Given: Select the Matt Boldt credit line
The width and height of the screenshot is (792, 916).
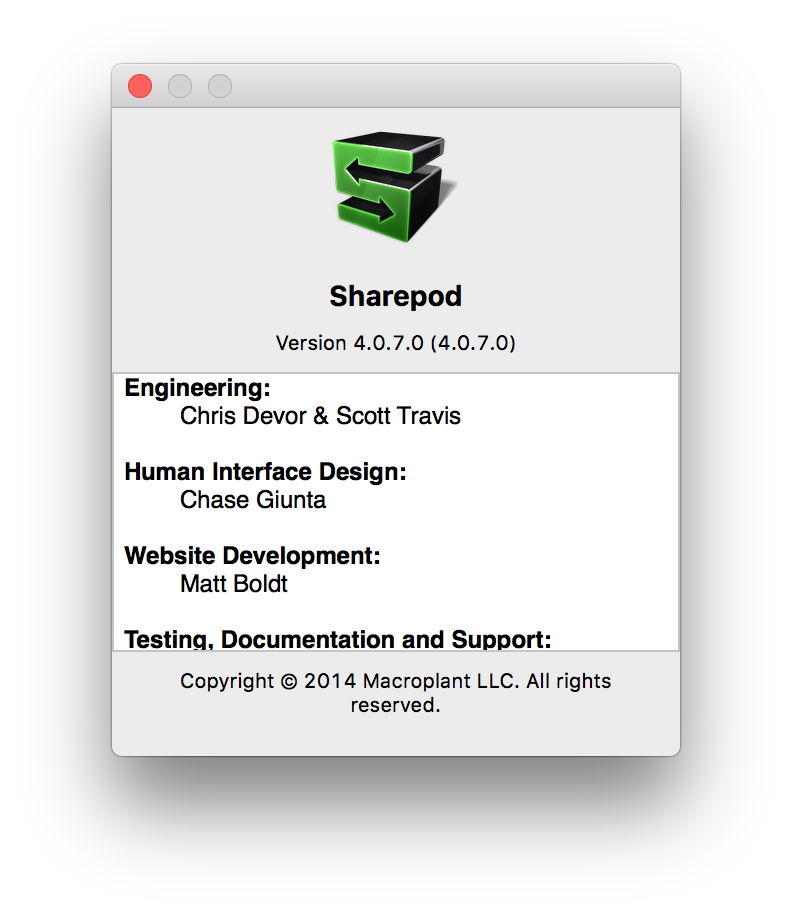Looking at the screenshot, I should pyautogui.click(x=234, y=584).
